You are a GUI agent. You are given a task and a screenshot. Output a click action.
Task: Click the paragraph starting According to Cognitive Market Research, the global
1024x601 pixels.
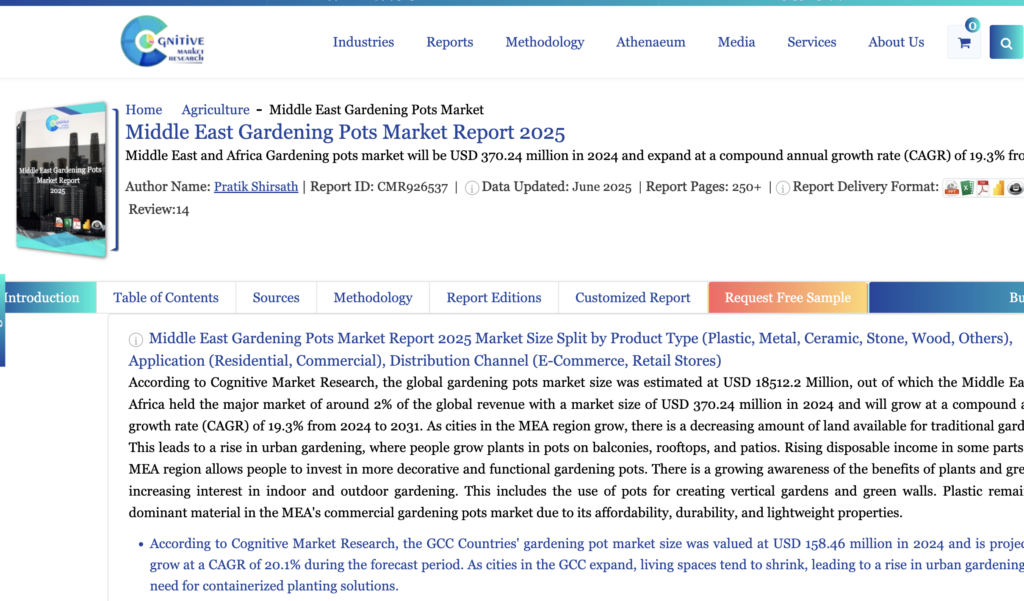576,447
